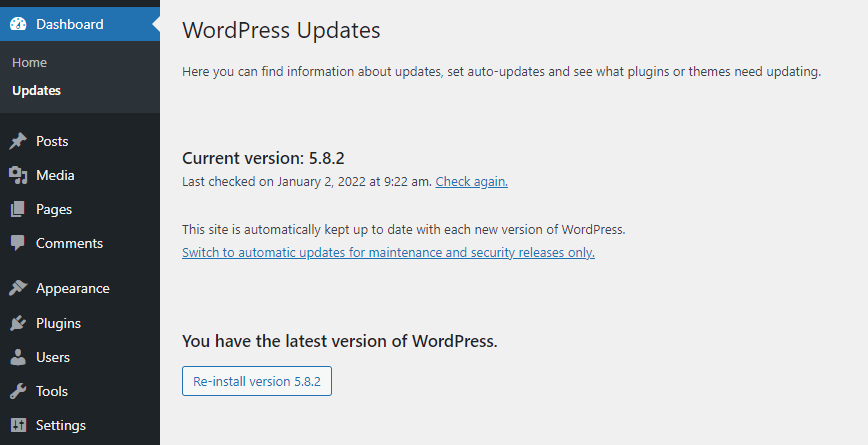Click the stacked pages icon for Pages
The image size is (868, 445).
[x=18, y=209]
